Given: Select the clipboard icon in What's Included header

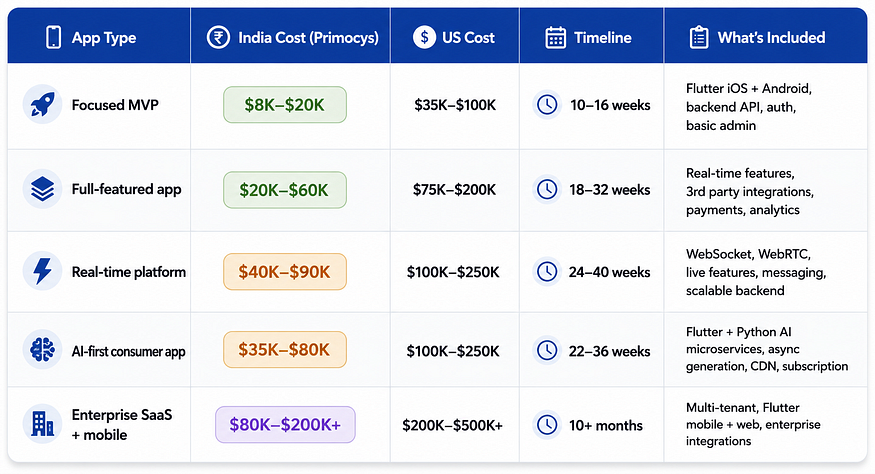Looking at the screenshot, I should coord(699,37).
